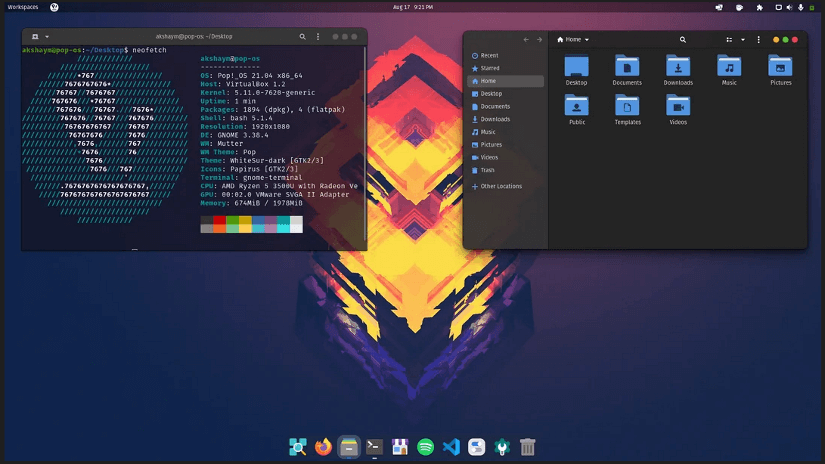This screenshot has width=825, height=464.
Task: Open Pop!_Shop store icon in dock
Action: pos(400,447)
